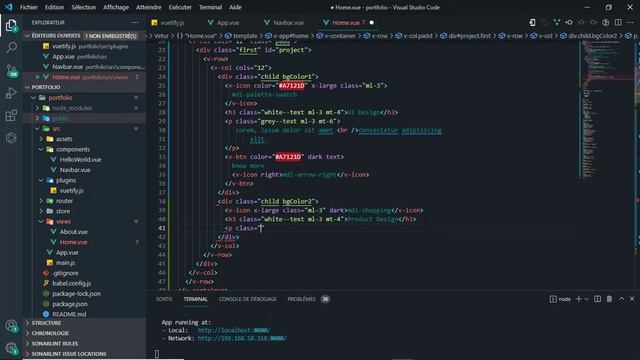
Task: Open the Aide menu
Action: pos(235,7)
